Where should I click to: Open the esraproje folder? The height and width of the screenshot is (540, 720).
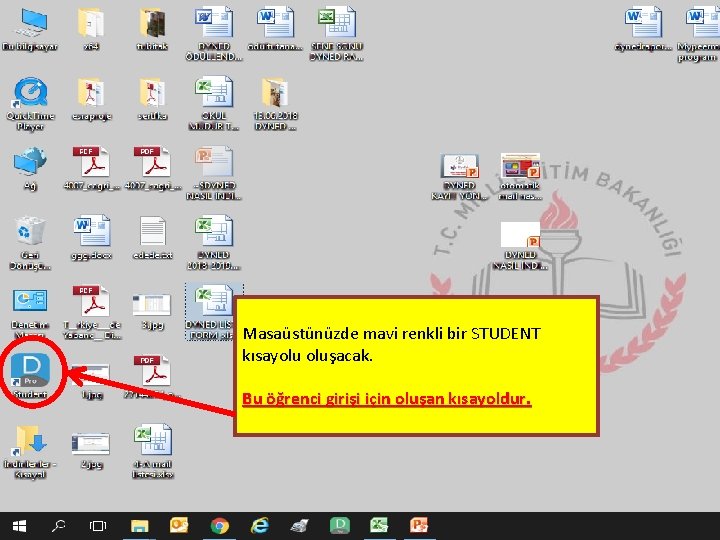pyautogui.click(x=91, y=92)
